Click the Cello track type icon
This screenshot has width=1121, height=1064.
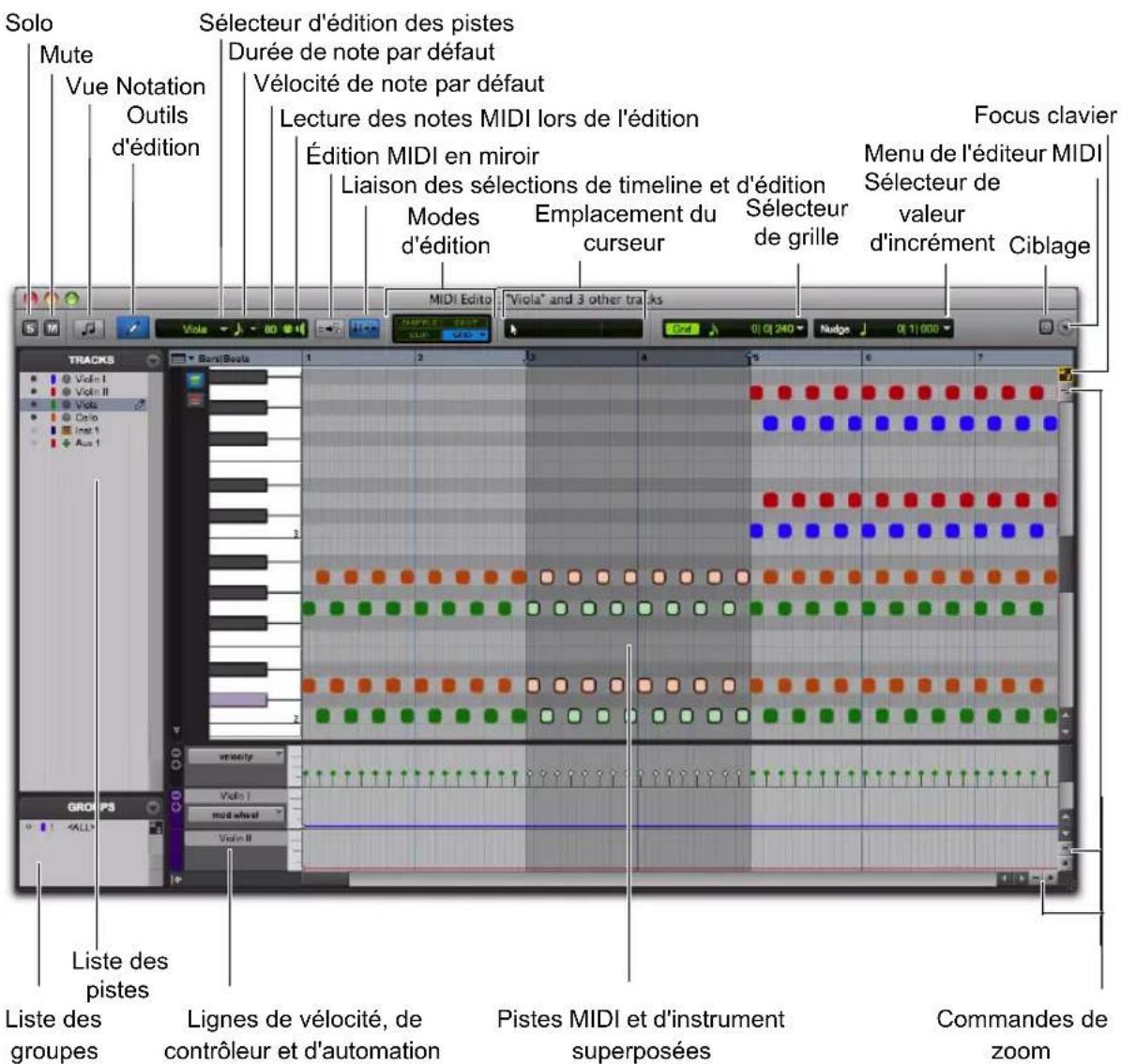click(67, 418)
